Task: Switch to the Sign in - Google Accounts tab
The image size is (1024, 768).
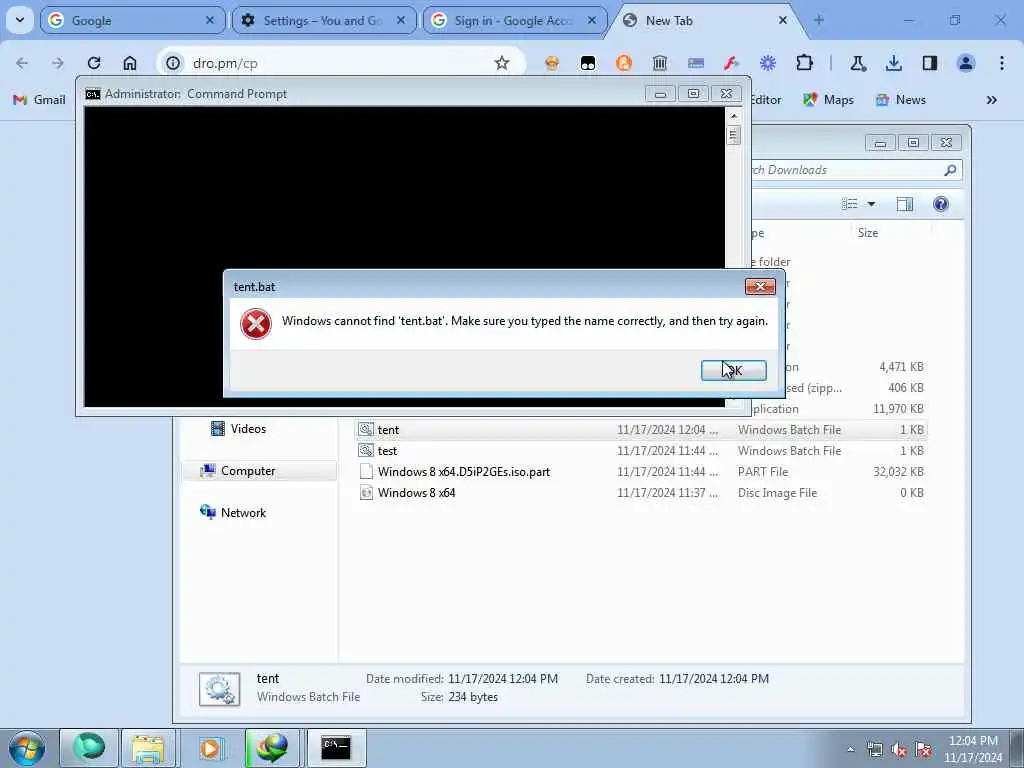Action: coord(514,21)
